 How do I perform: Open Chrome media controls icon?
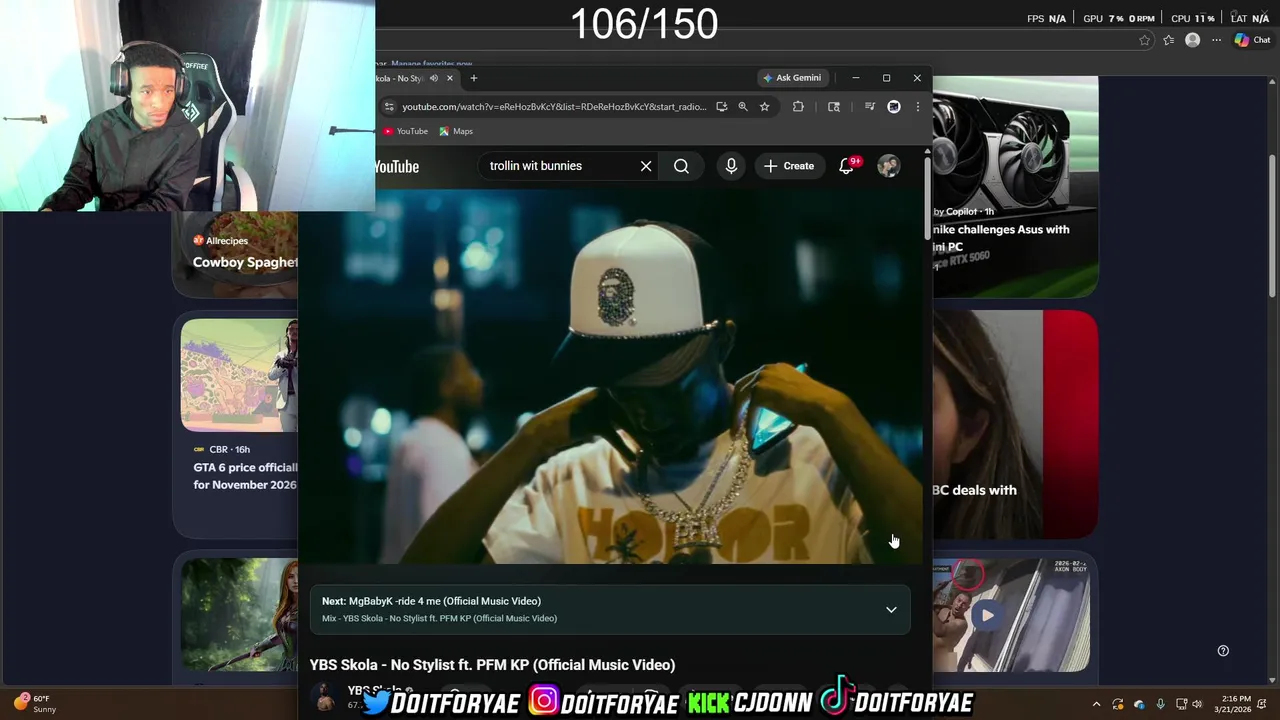coord(869,107)
